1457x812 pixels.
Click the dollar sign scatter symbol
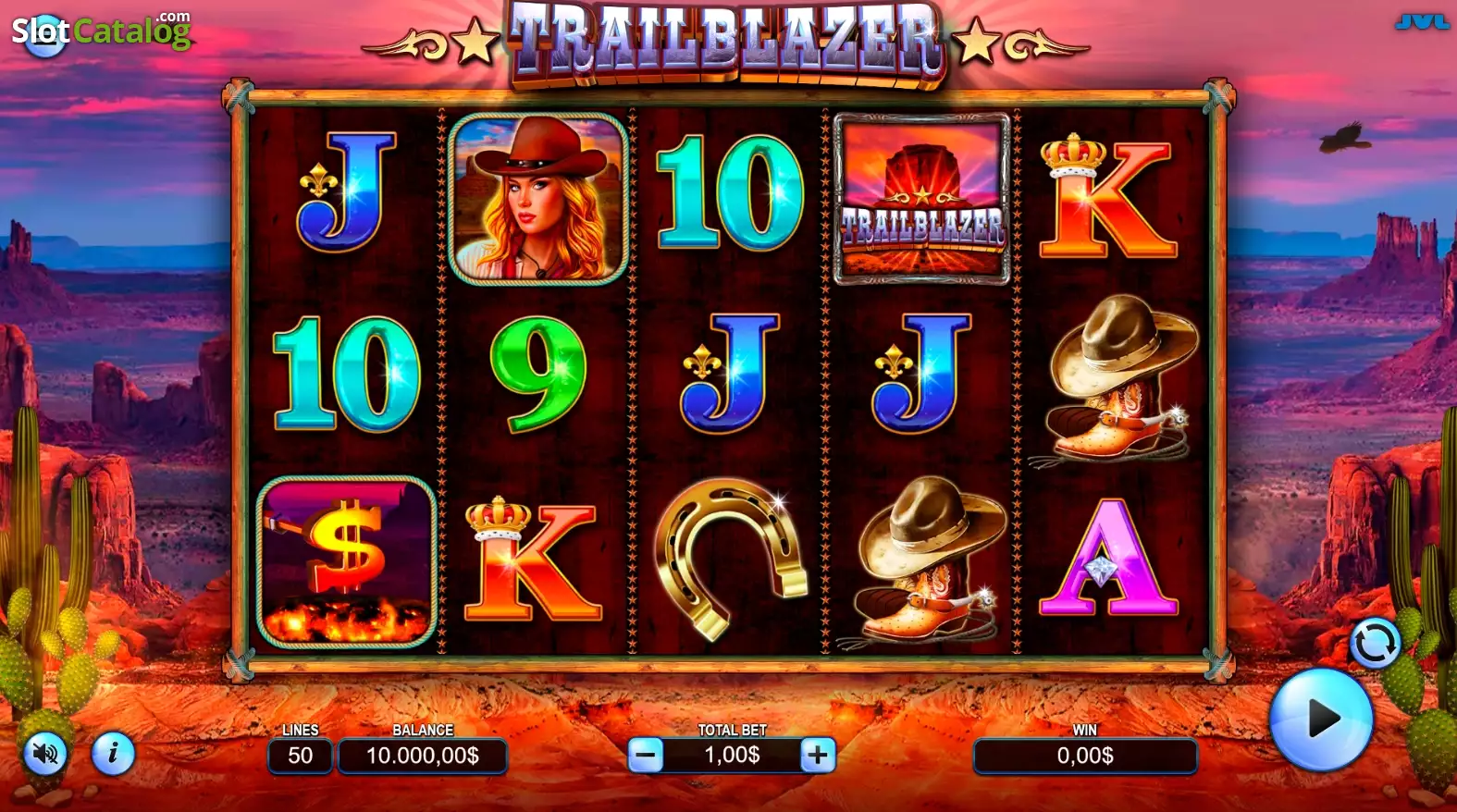(346, 562)
